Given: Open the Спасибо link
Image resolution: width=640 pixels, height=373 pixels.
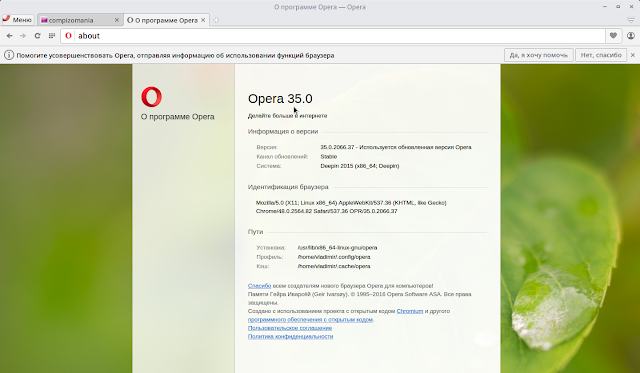Looking at the screenshot, I should point(259,286).
